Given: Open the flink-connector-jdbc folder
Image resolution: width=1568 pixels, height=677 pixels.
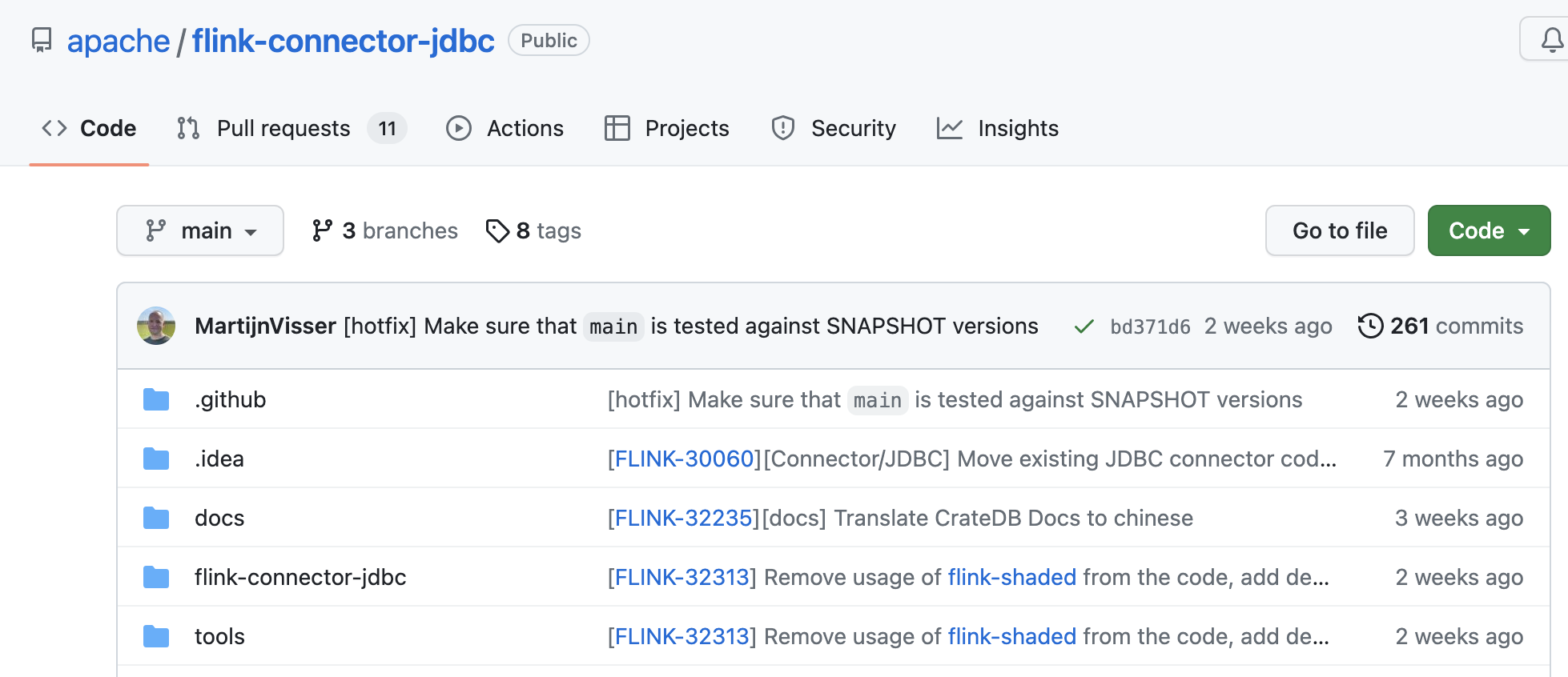Looking at the screenshot, I should pyautogui.click(x=300, y=577).
